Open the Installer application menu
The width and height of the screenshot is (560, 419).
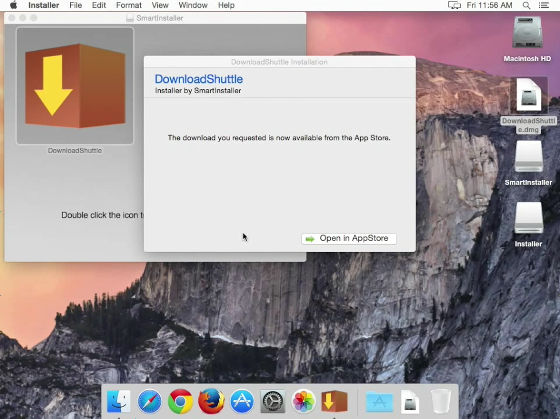click(44, 5)
